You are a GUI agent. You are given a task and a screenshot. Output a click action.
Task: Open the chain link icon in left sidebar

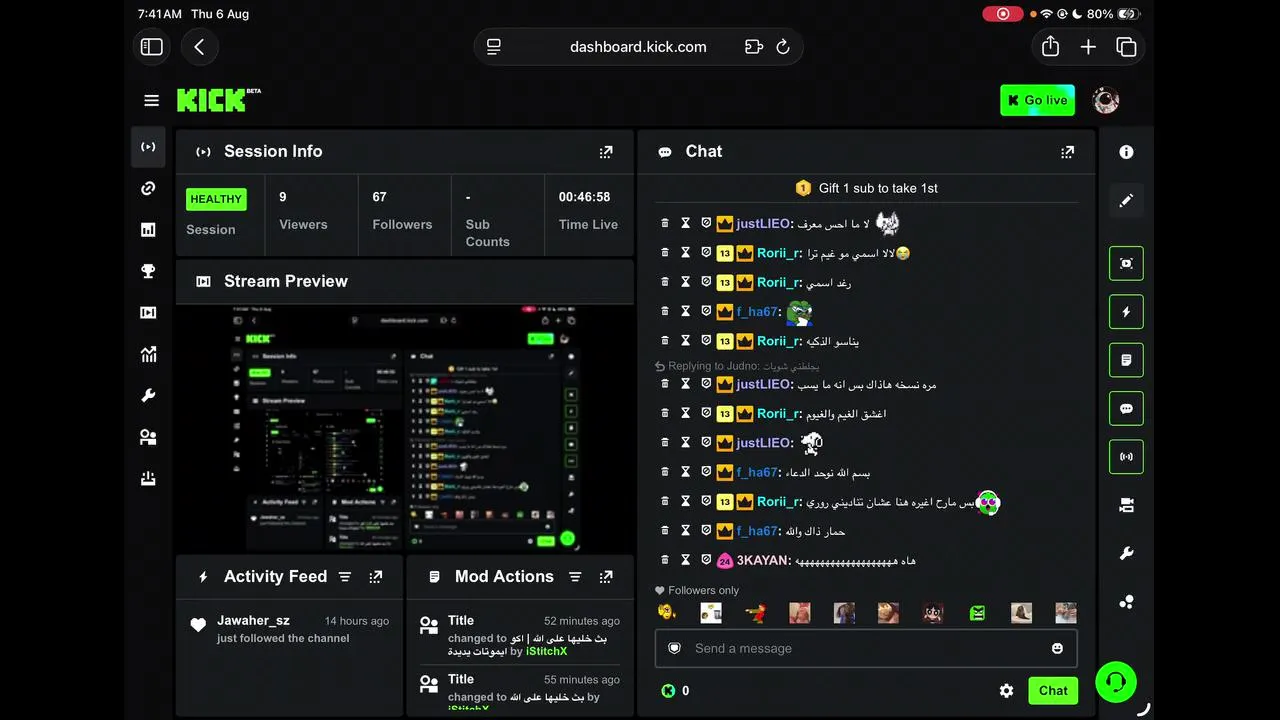[x=149, y=189]
